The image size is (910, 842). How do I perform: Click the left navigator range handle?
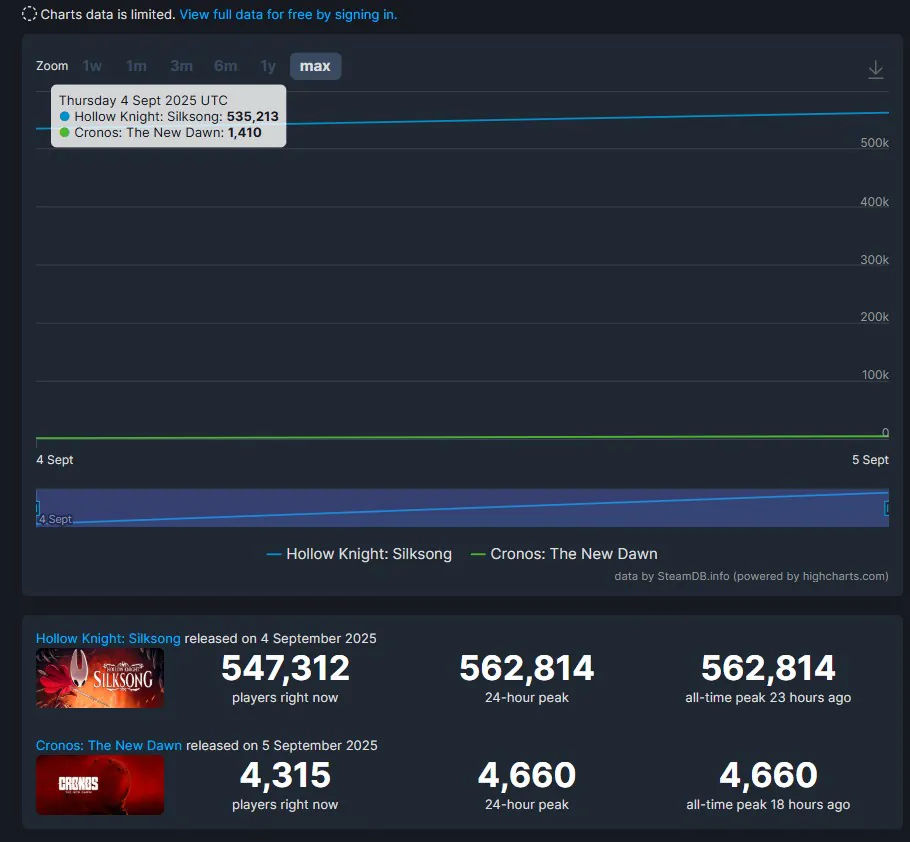pos(37,508)
